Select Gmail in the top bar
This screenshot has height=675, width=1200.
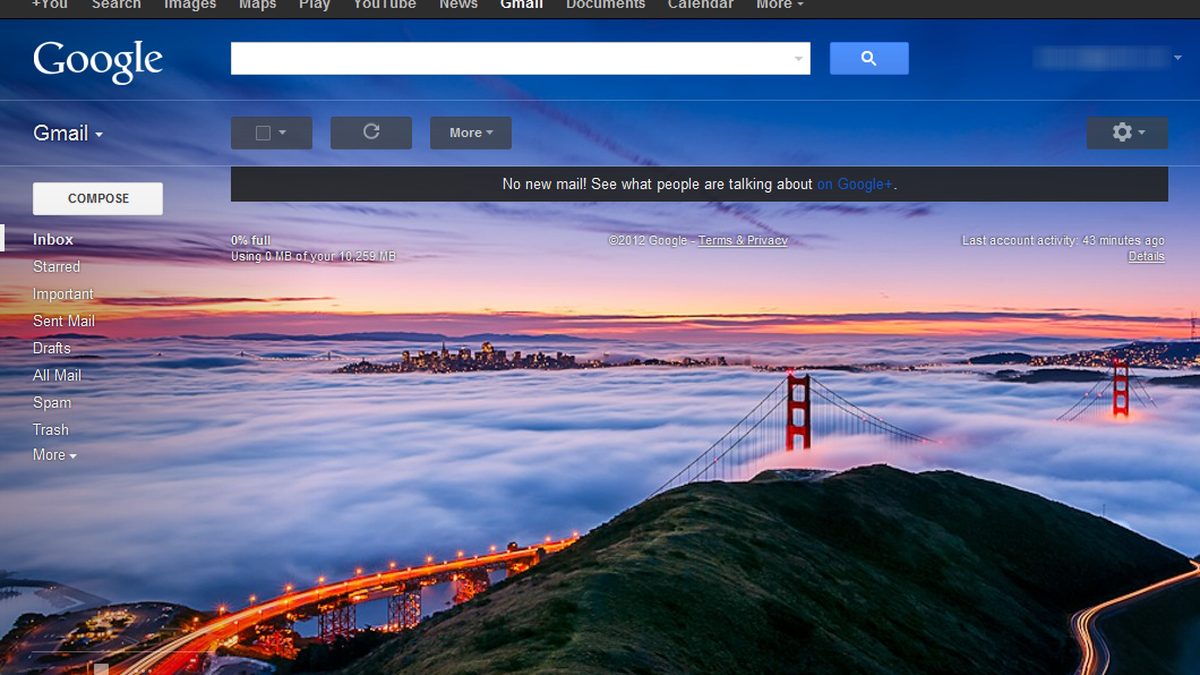[x=522, y=5]
